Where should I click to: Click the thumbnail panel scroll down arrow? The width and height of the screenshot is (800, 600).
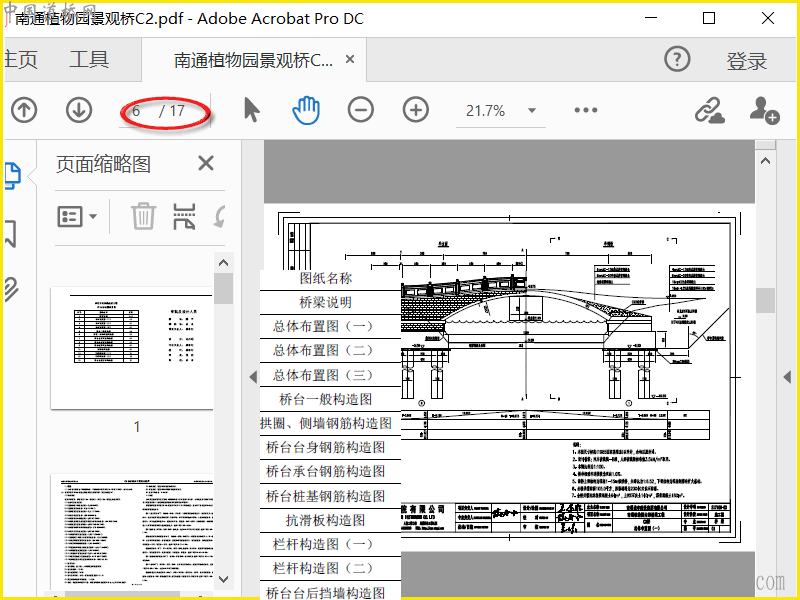click(223, 579)
